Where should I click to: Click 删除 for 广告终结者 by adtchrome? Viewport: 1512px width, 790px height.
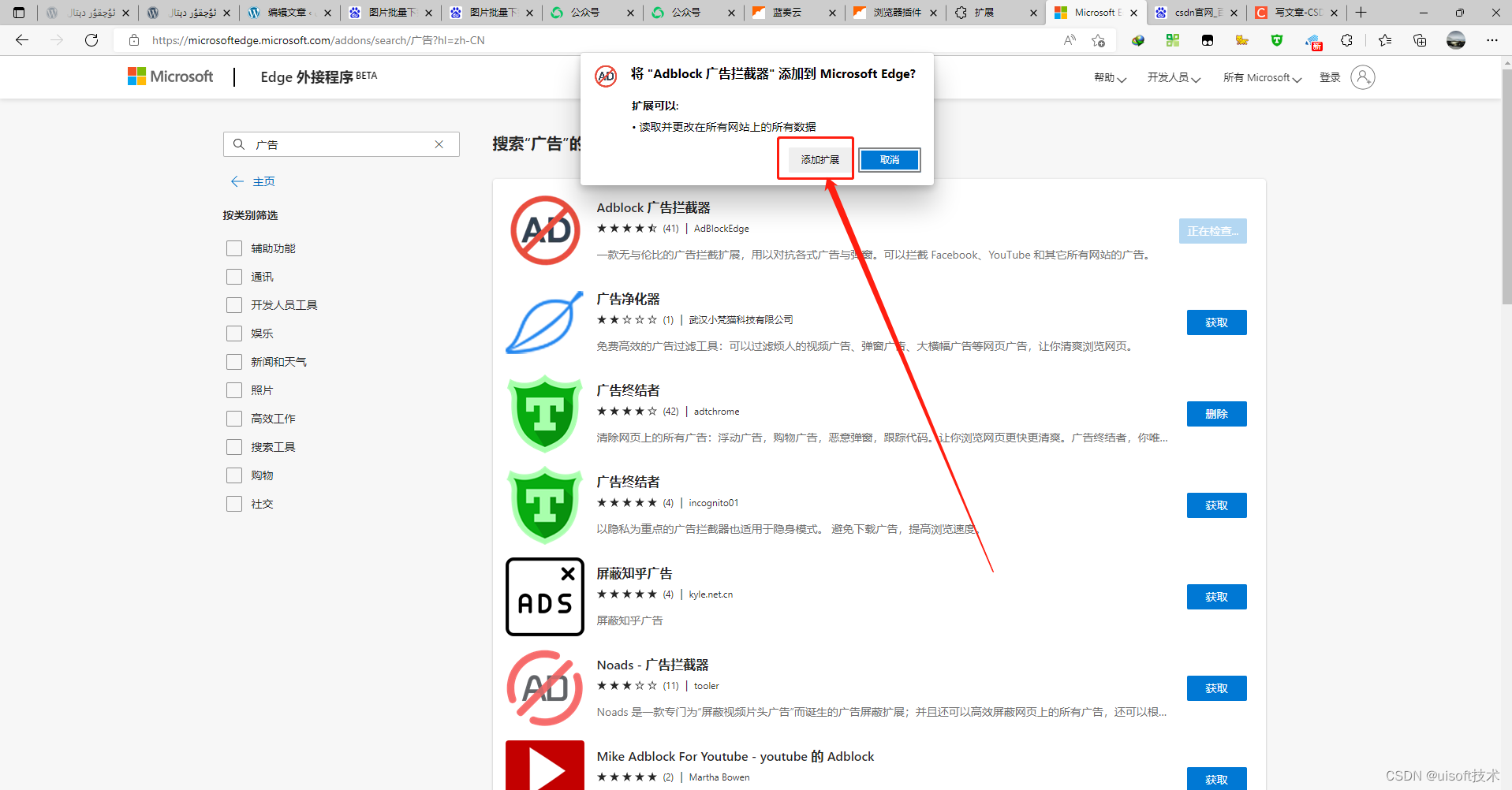(1216, 414)
